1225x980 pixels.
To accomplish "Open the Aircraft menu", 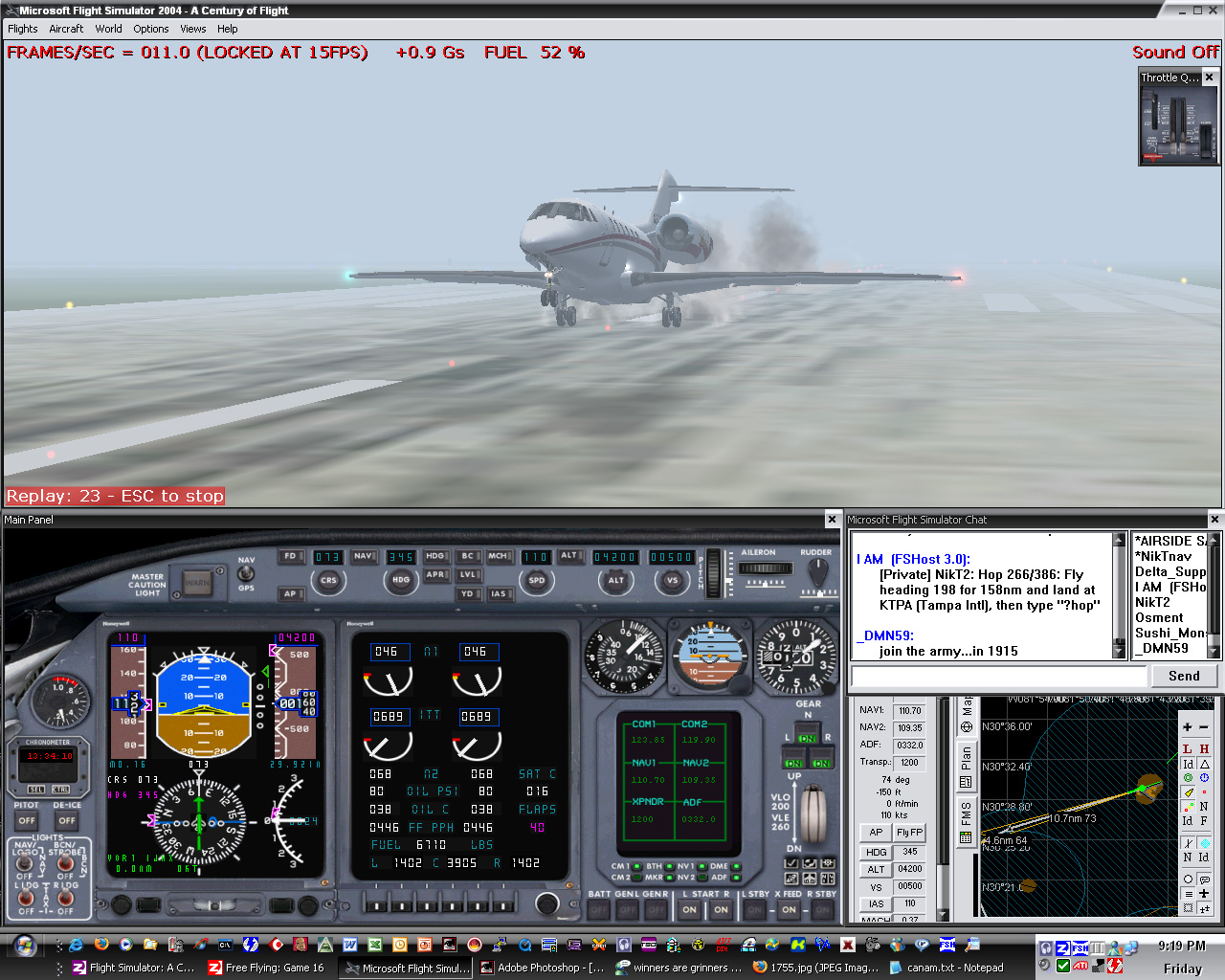I will (66, 29).
